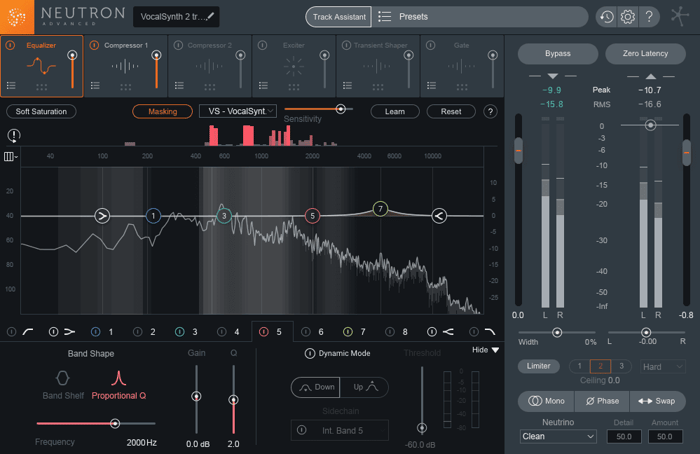
Task: Click the masking alert exclamation icon
Action: 14,135
